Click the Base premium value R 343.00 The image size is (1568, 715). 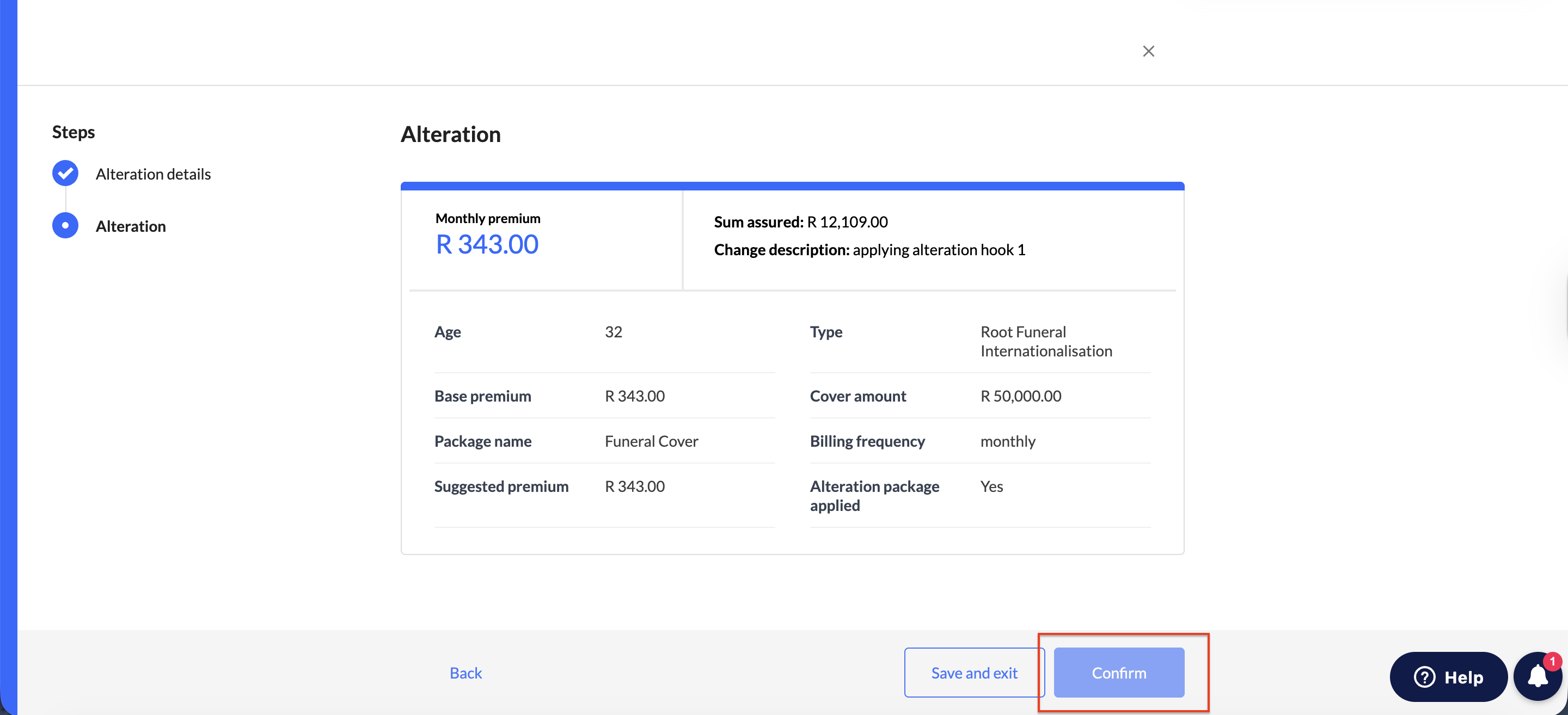click(634, 396)
